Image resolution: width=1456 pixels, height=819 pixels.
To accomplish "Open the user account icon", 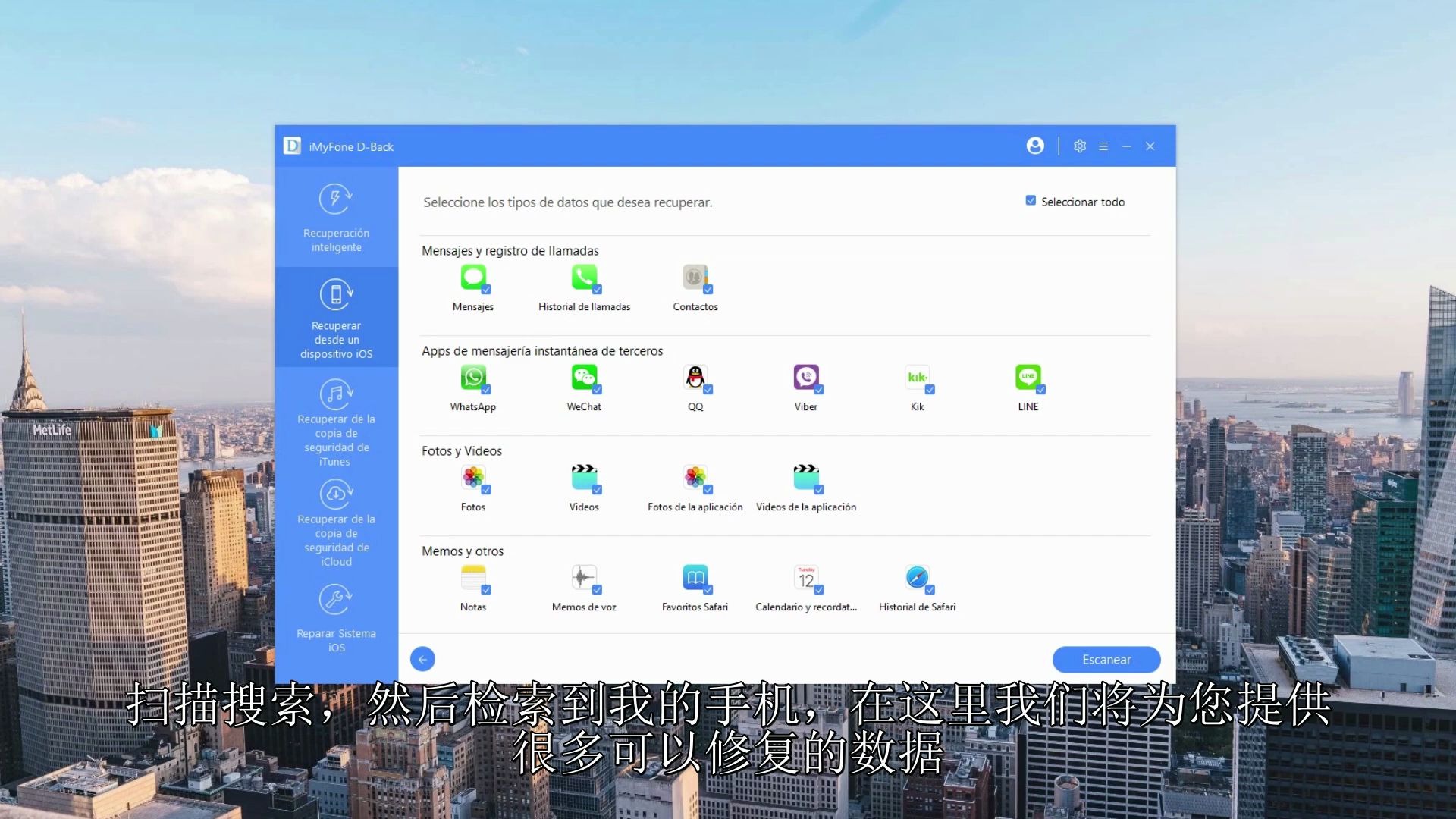I will [x=1035, y=146].
